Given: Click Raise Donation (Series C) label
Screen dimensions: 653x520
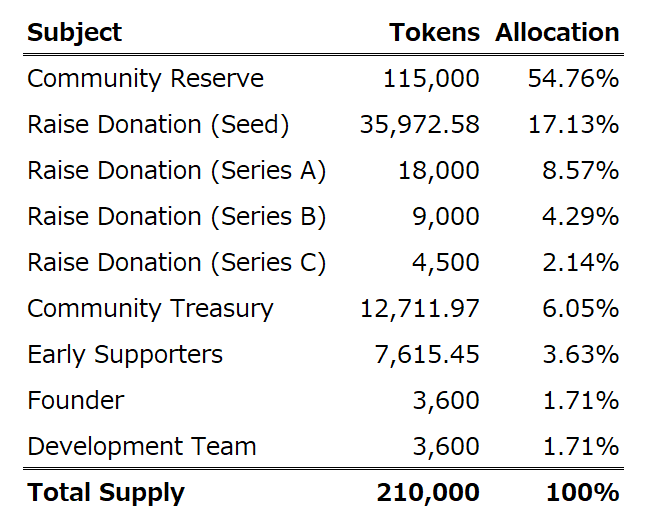Looking at the screenshot, I should coord(176,263).
